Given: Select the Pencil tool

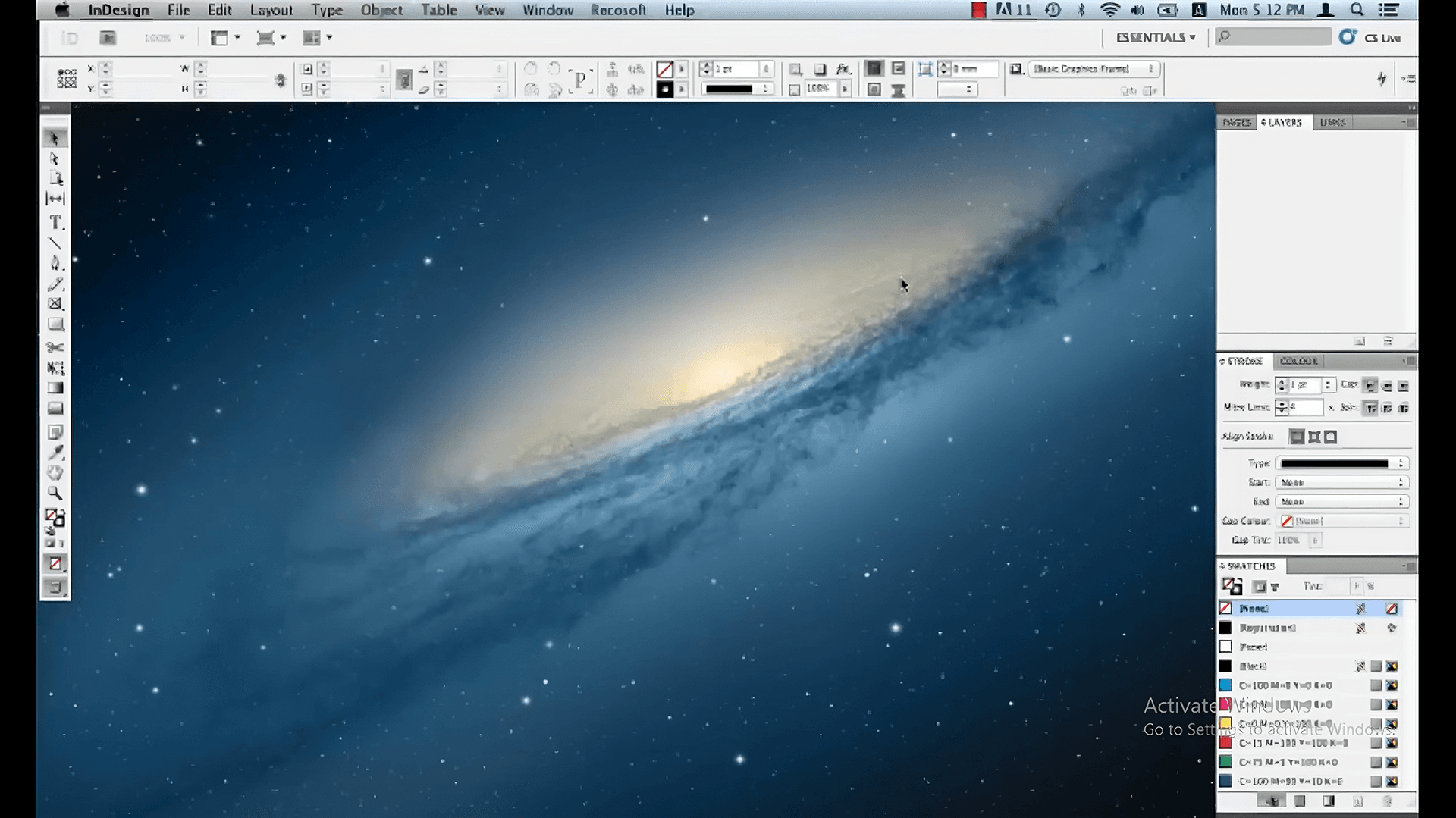Looking at the screenshot, I should pos(55,284).
